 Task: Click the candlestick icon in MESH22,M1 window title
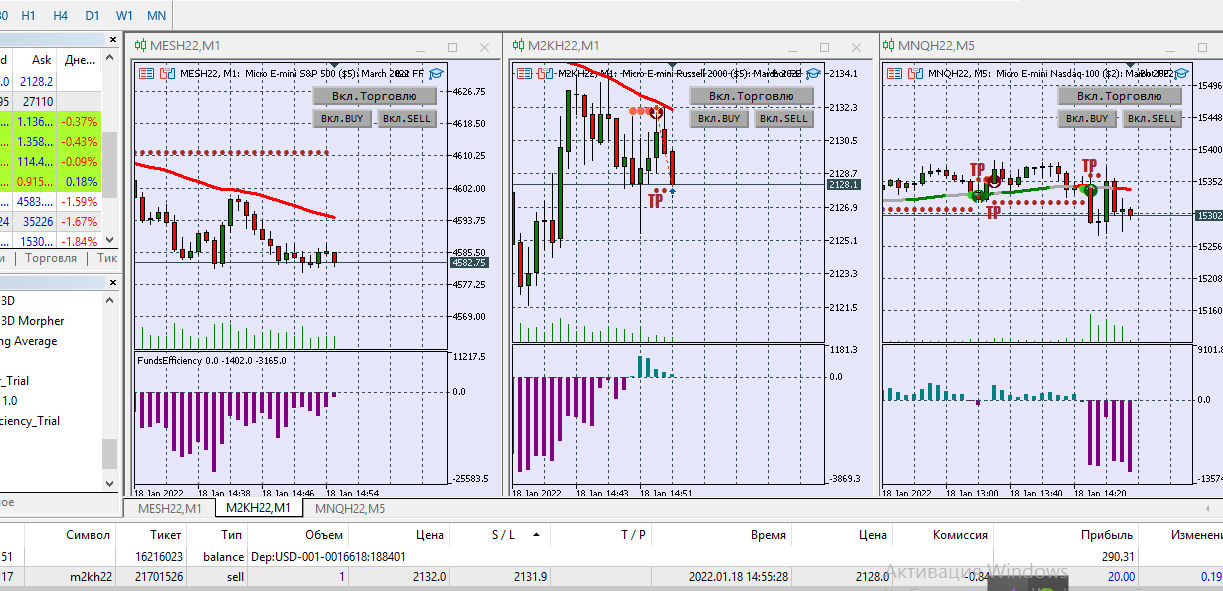[141, 46]
